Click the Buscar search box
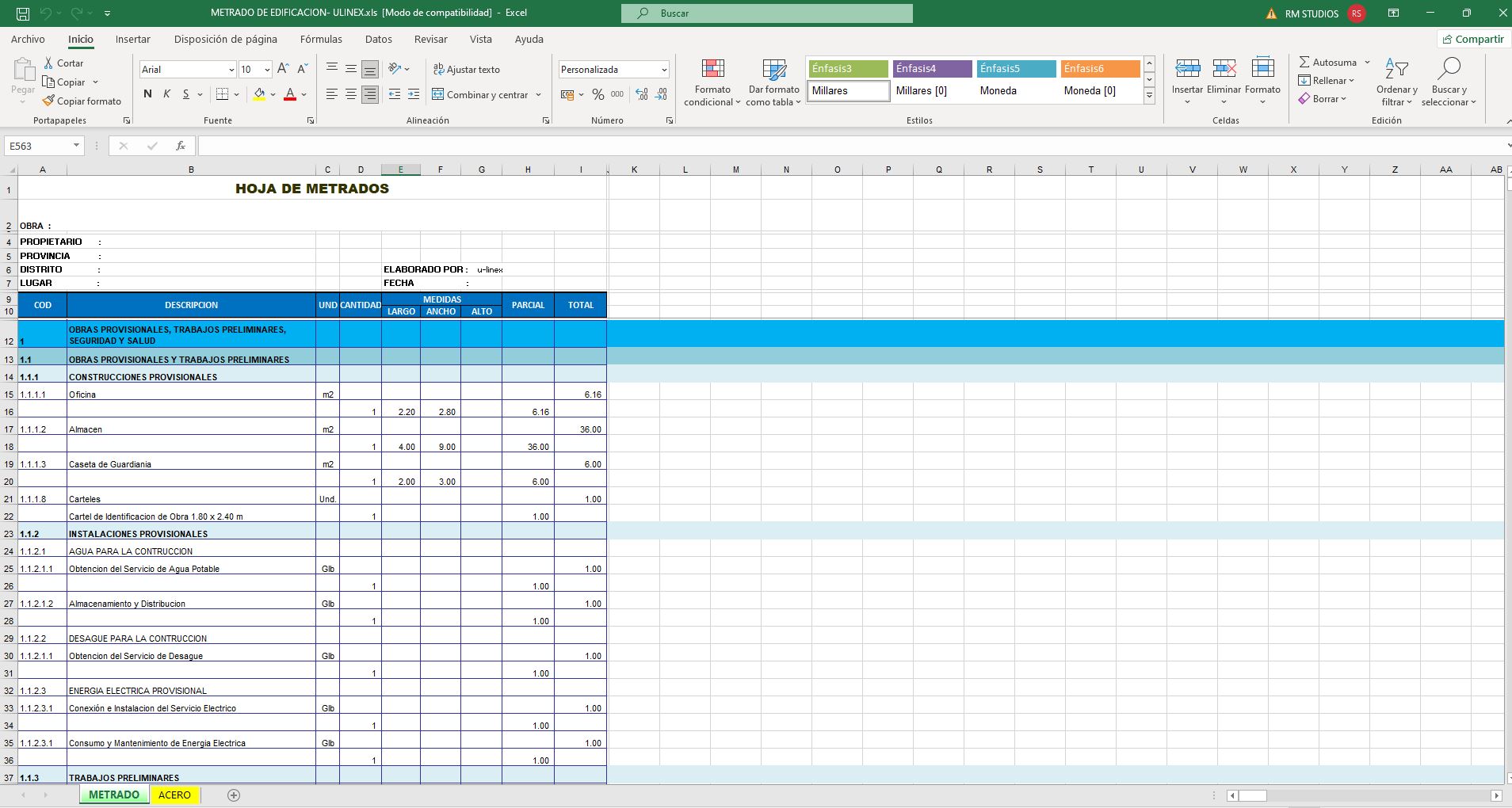 tap(766, 13)
